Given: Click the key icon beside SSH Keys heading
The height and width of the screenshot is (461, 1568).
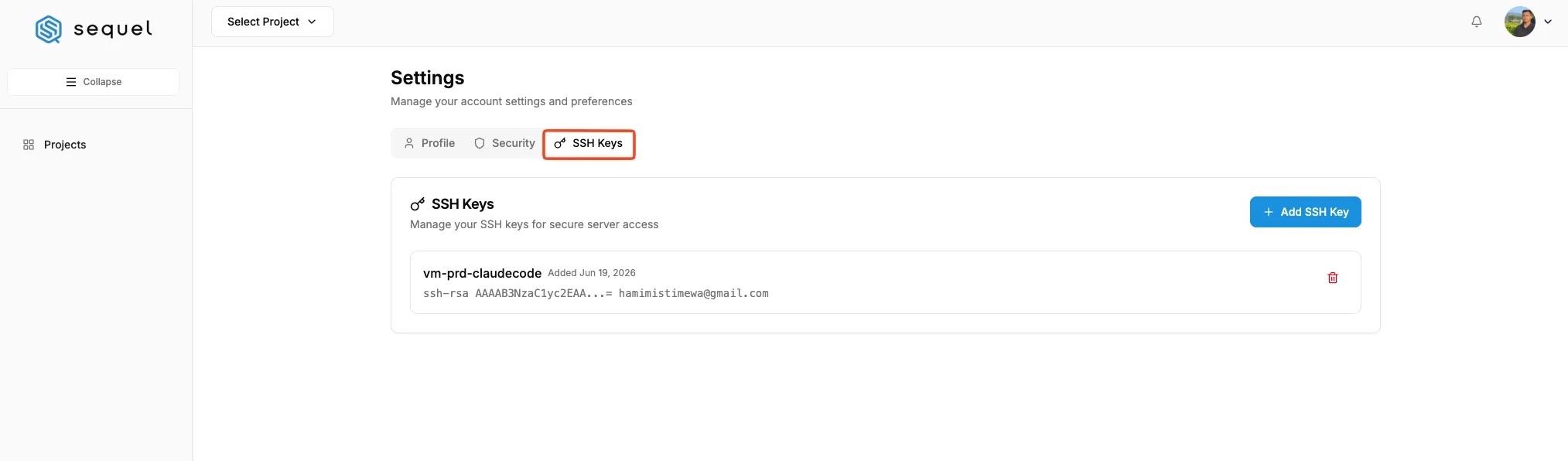Looking at the screenshot, I should (x=418, y=204).
